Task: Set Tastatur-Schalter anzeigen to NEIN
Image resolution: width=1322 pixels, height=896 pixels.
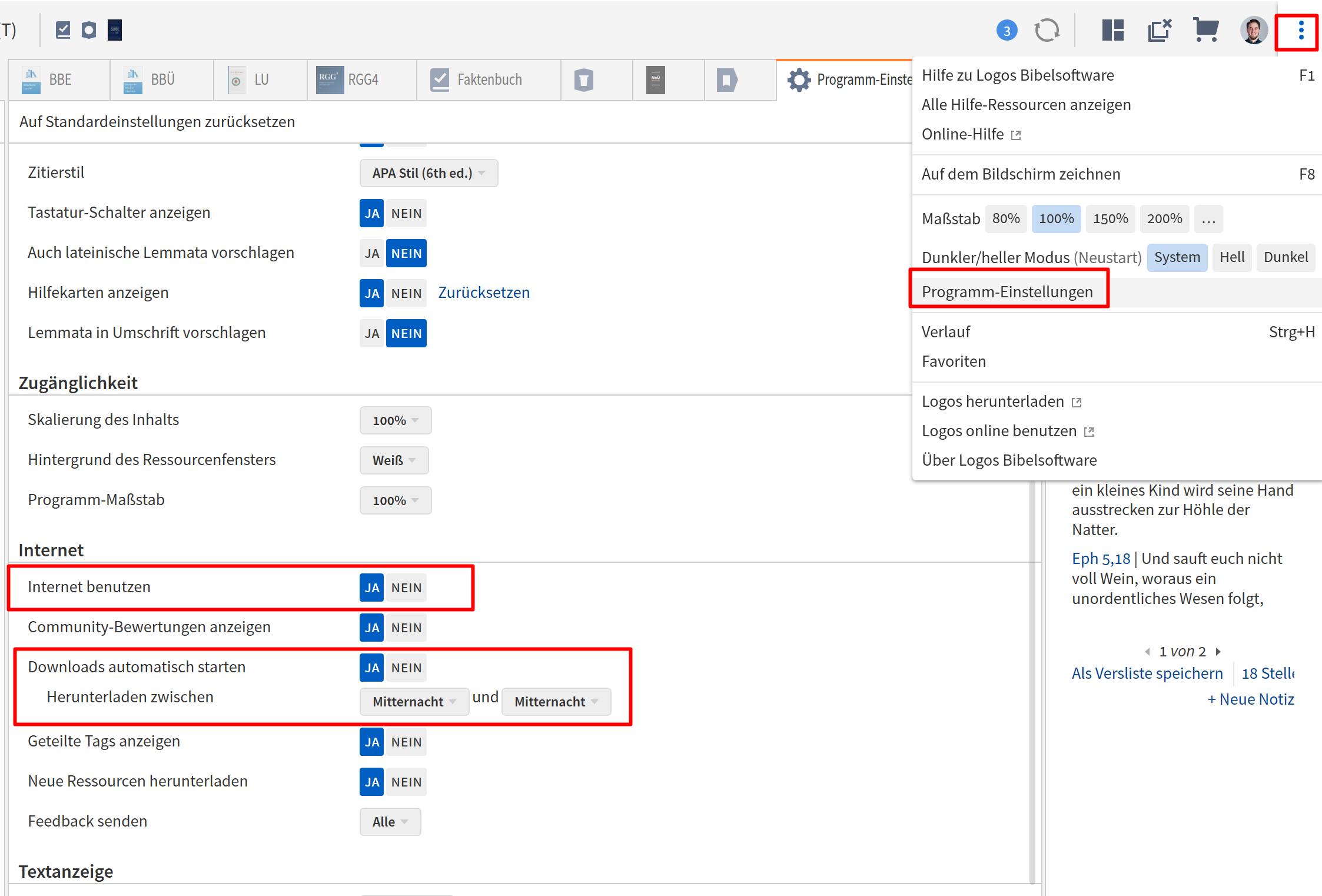Action: [x=406, y=213]
